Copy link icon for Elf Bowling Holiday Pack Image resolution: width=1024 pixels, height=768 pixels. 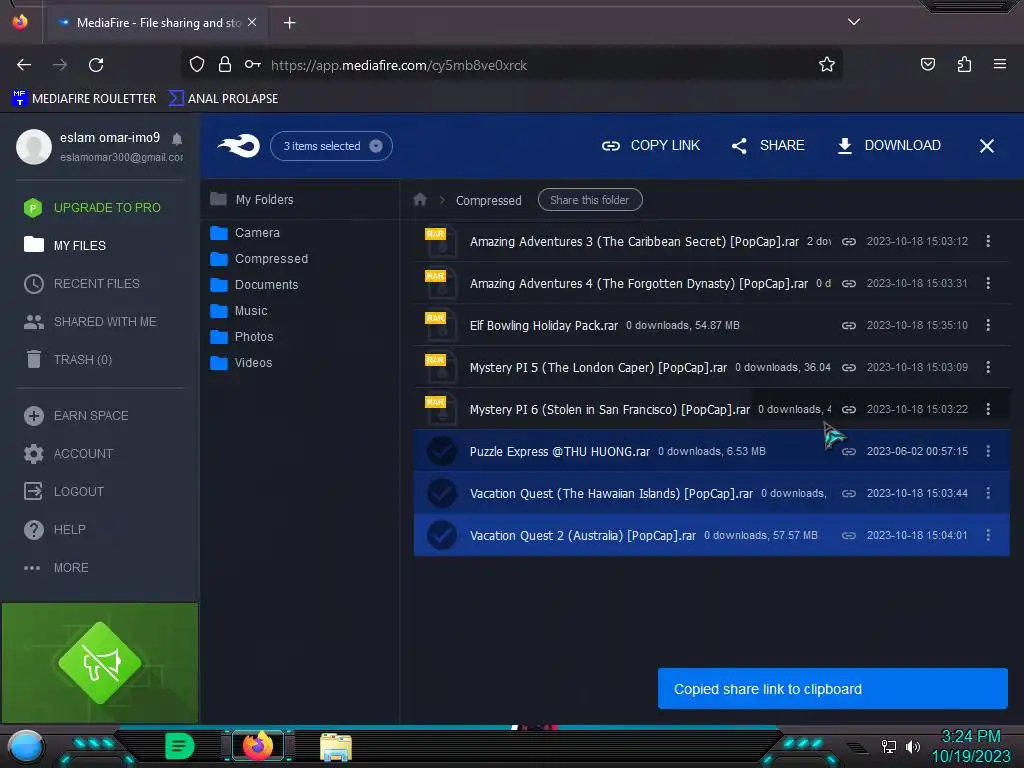(848, 325)
